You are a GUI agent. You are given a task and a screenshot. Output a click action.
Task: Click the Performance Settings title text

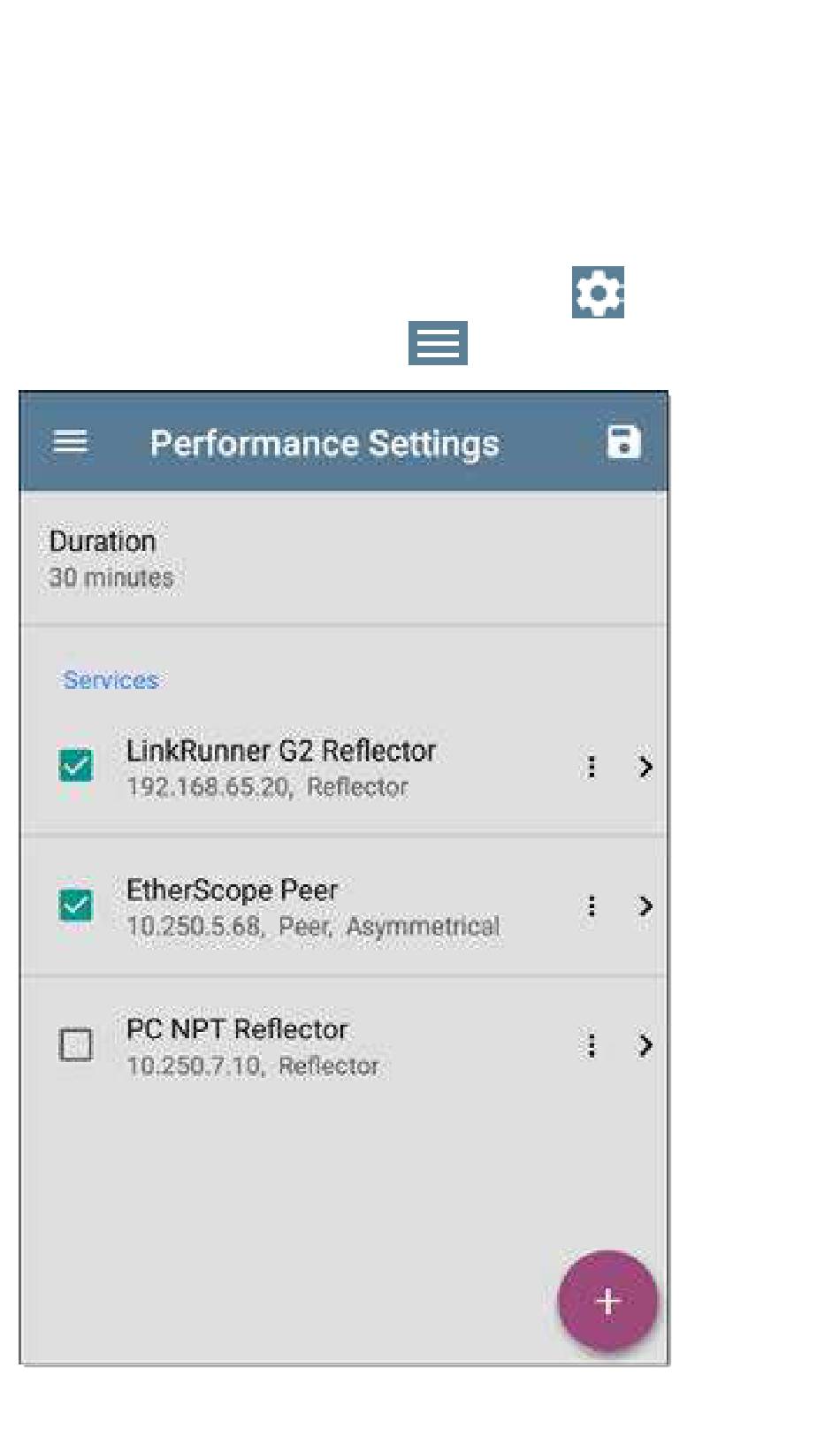pos(325,443)
